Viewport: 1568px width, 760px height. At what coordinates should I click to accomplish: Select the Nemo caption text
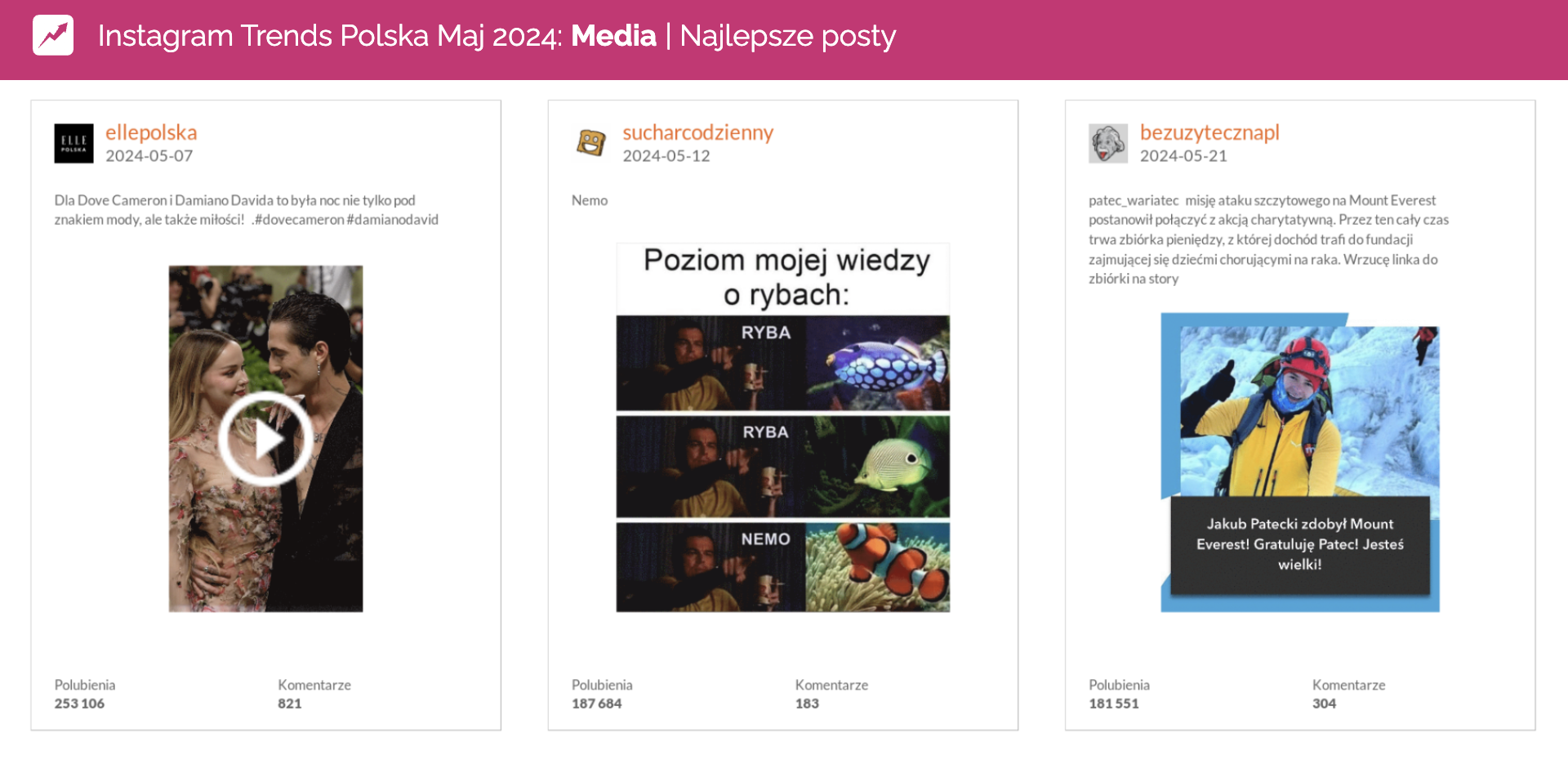click(x=589, y=199)
